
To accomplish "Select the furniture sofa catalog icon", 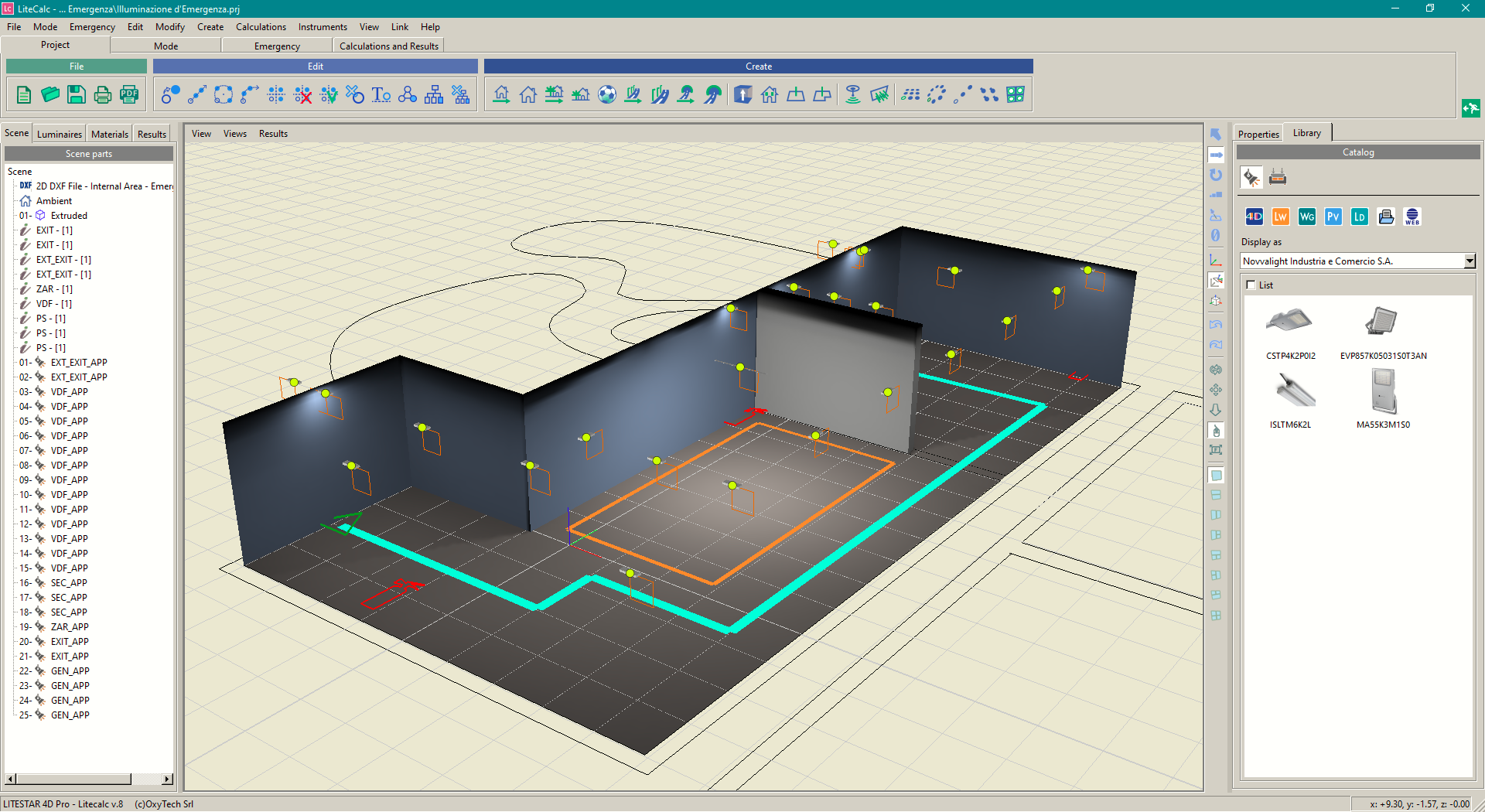I will pyautogui.click(x=1278, y=178).
